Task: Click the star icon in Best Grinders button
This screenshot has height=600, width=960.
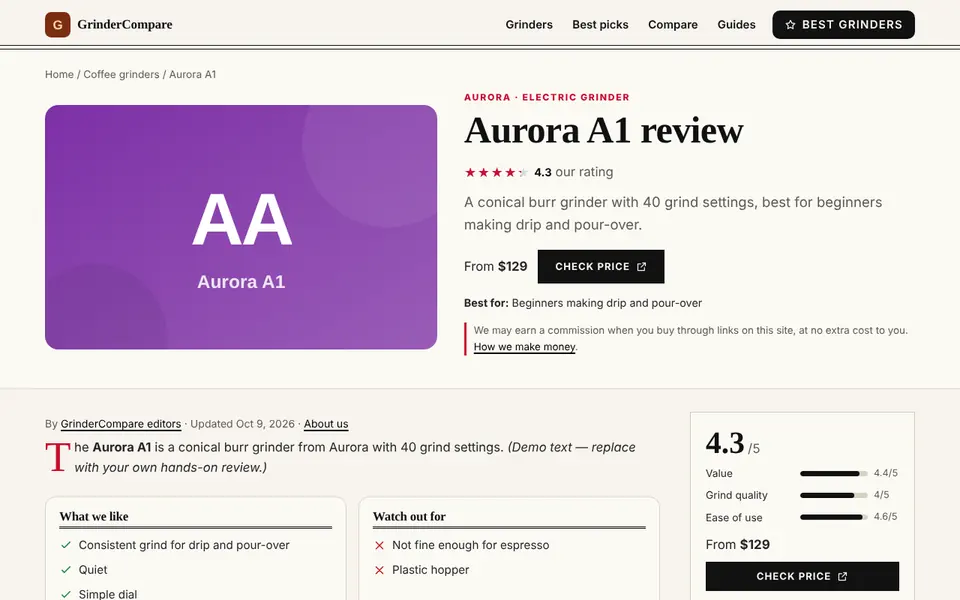Action: [790, 24]
